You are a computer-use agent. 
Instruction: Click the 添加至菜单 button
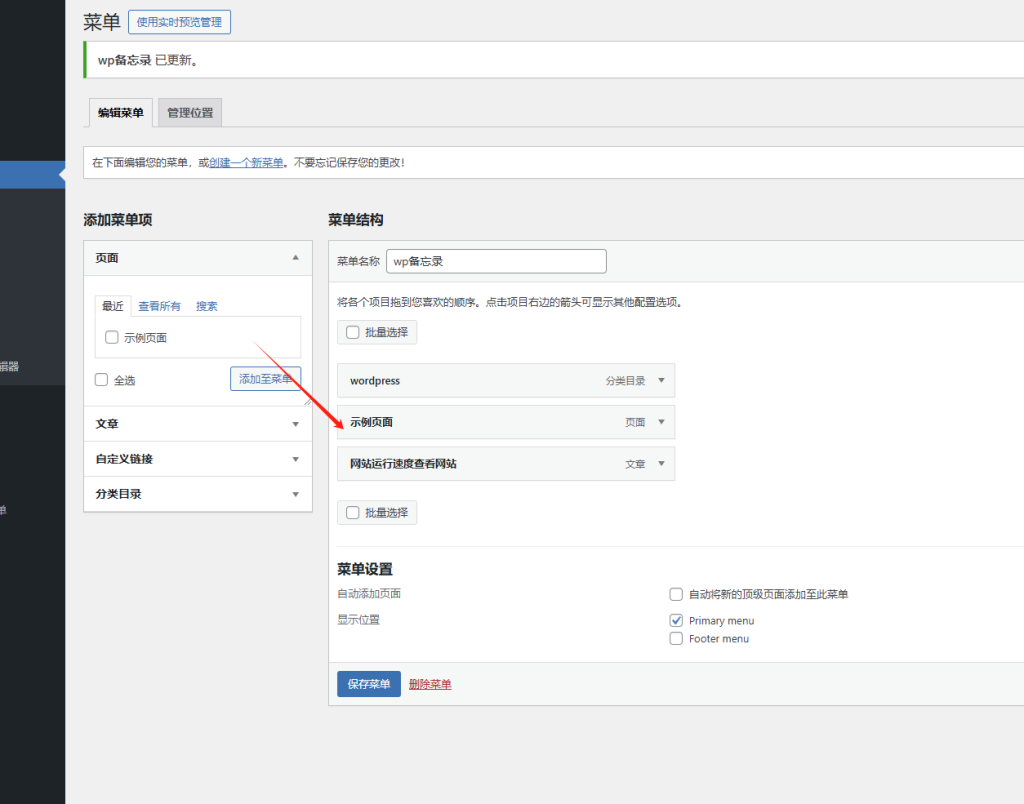[x=265, y=379]
